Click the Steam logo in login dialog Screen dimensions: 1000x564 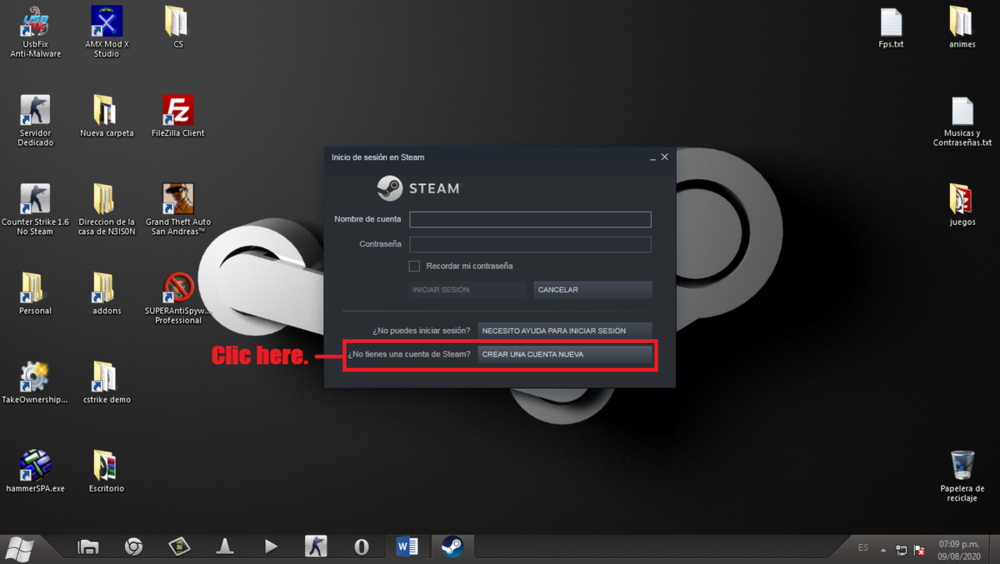click(x=418, y=188)
